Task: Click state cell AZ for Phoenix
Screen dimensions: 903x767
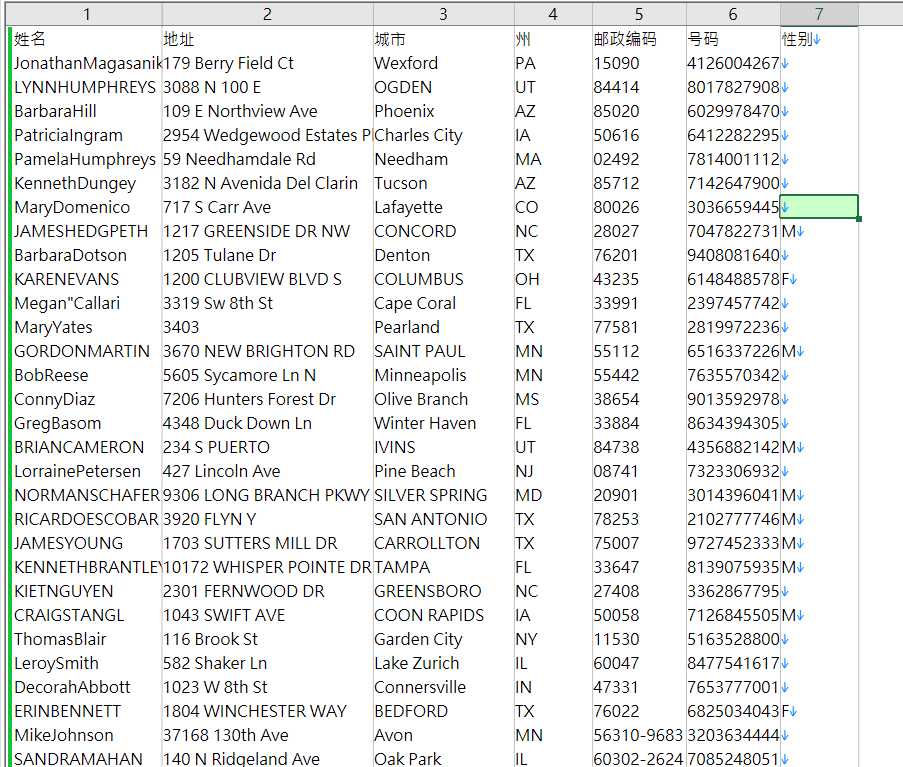Action: [553, 111]
